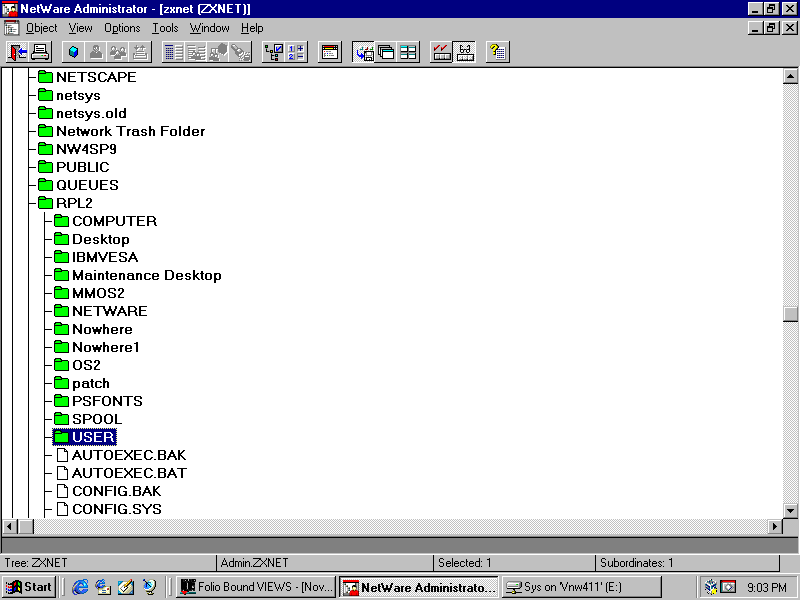Click the vertical scrollbar down arrow
This screenshot has width=800, height=600.
(x=790, y=510)
